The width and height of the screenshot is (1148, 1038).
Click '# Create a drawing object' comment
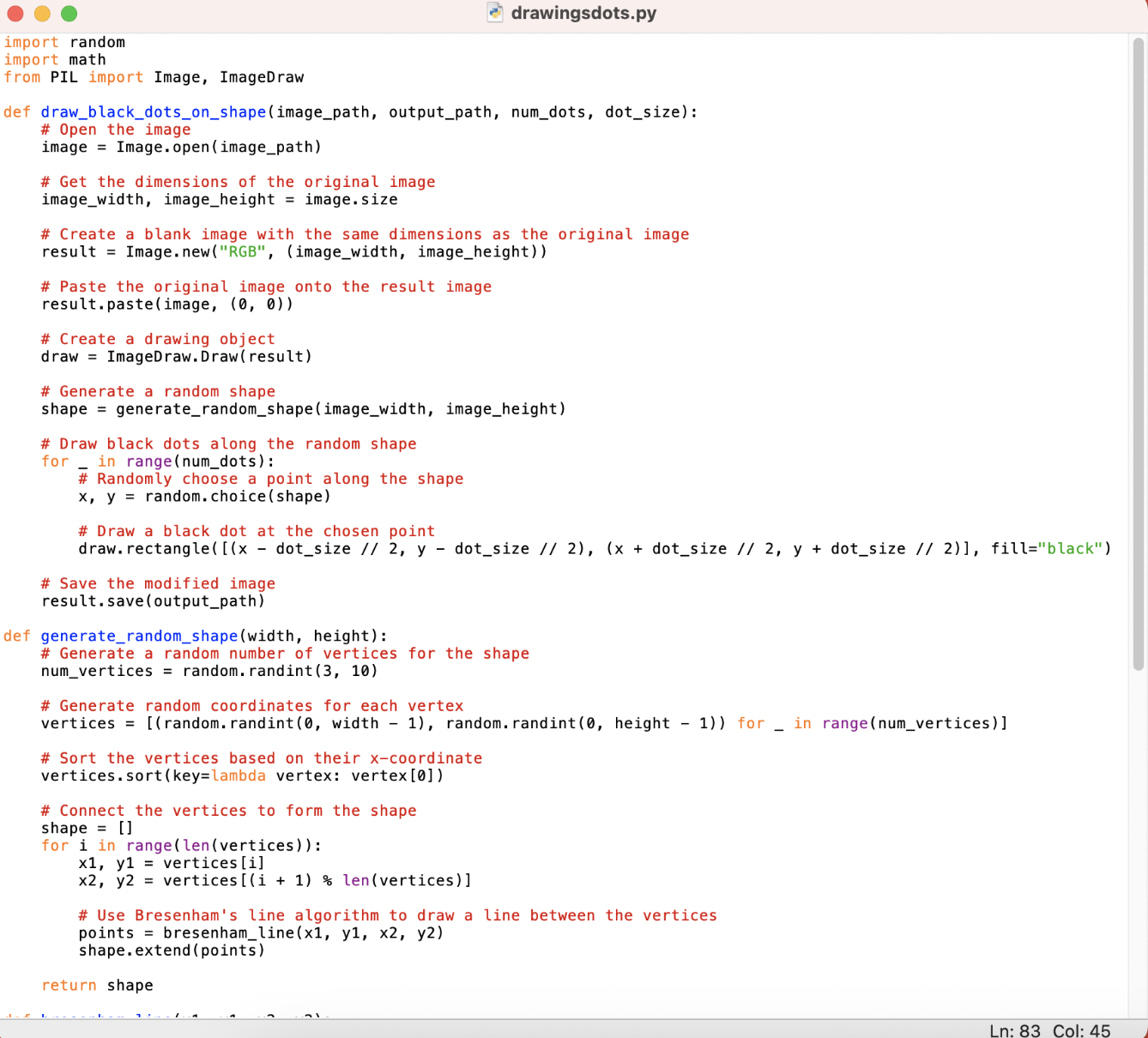tap(158, 339)
